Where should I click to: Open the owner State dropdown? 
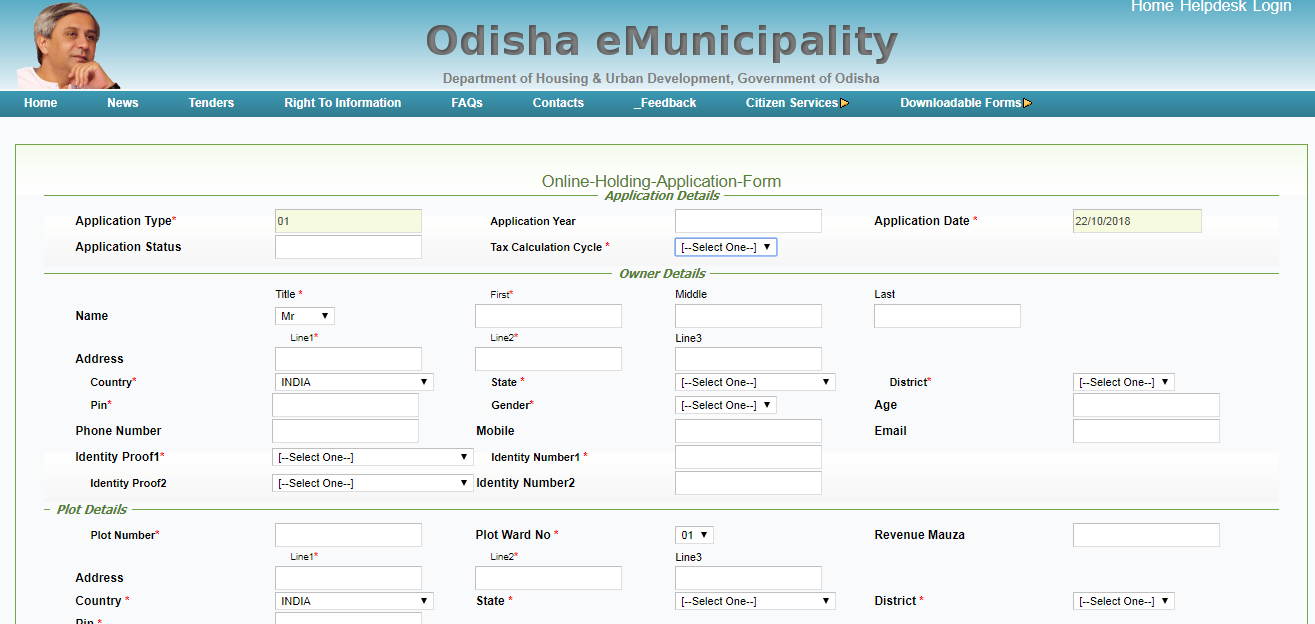point(754,381)
